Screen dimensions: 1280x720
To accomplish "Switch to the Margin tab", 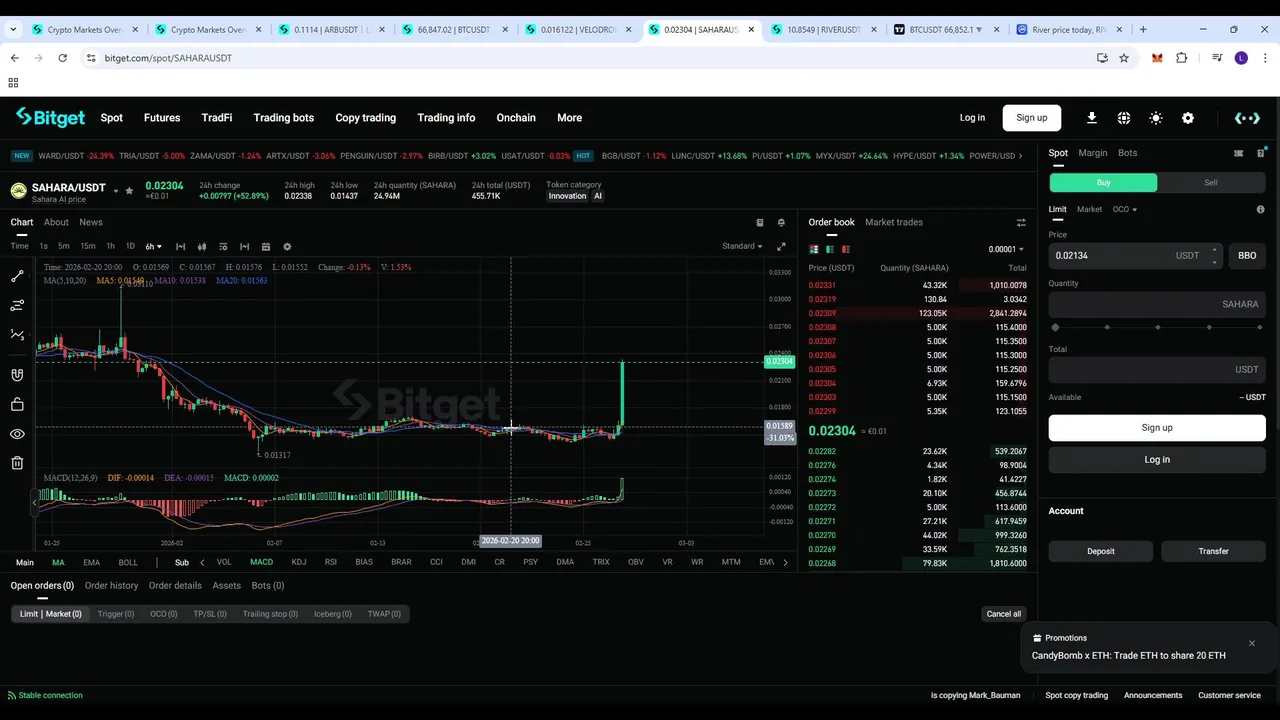I will [x=1092, y=153].
